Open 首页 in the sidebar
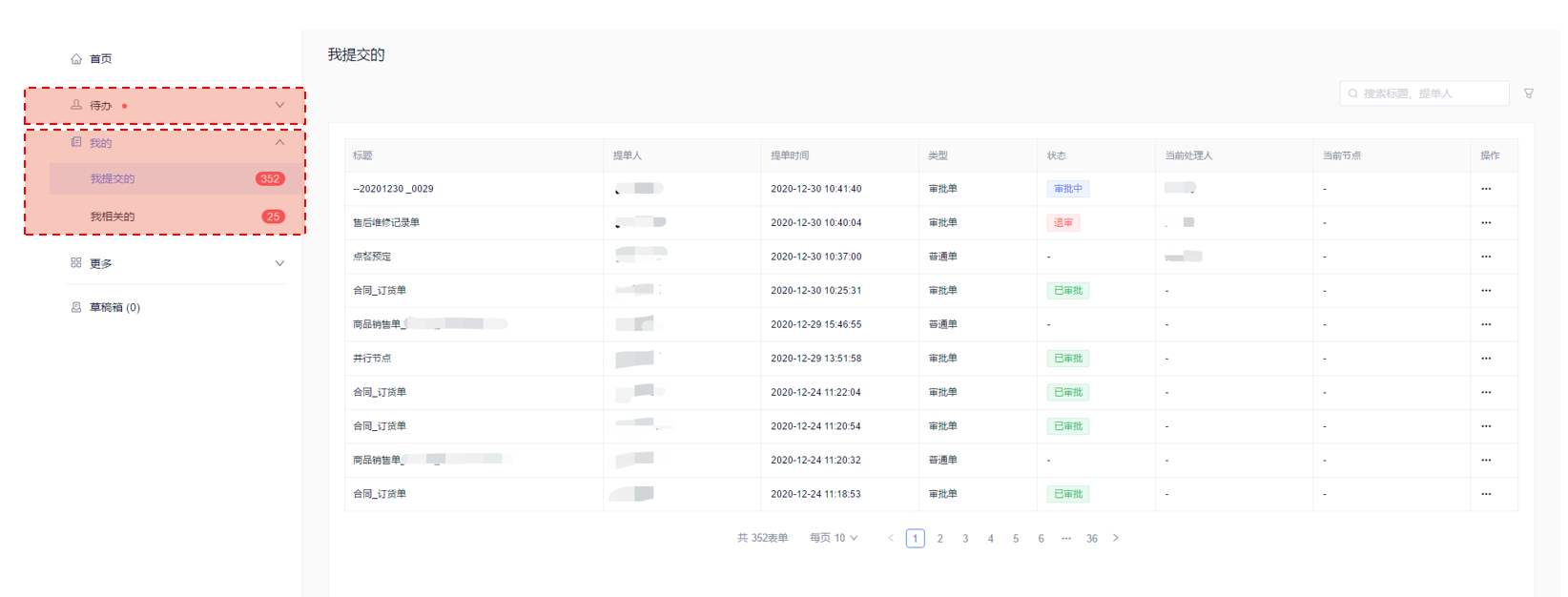The image size is (1568, 597). 101,59
